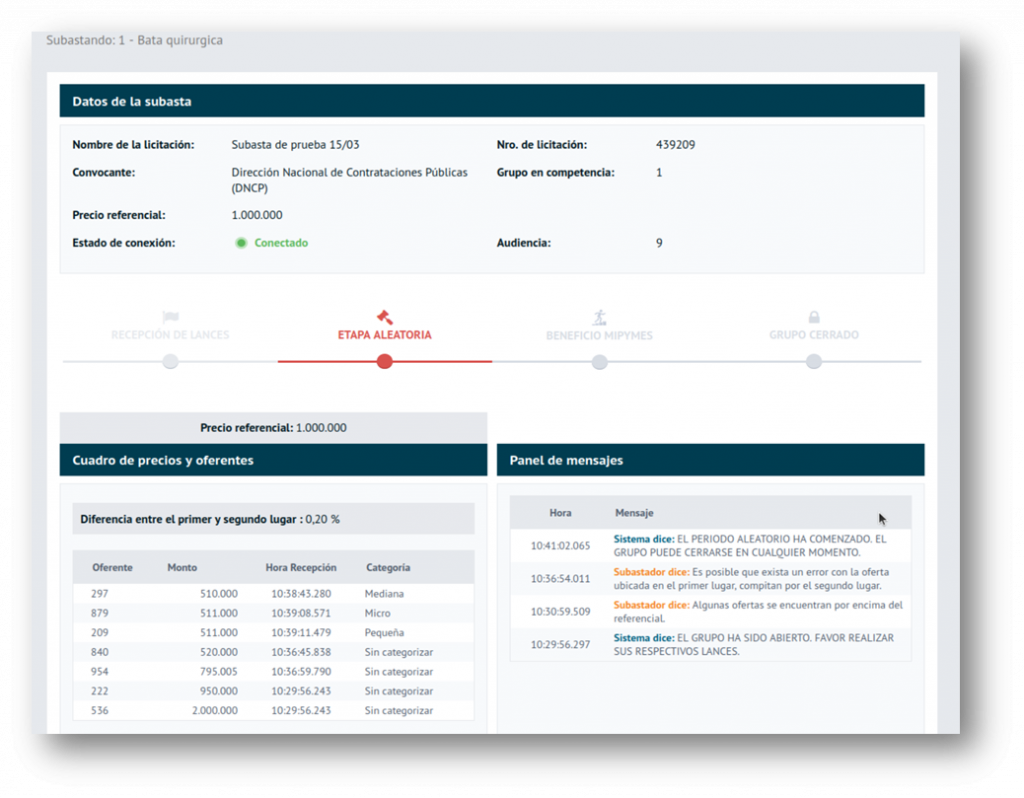1024x798 pixels.
Task: Click the 10:38:43.280 reception time
Action: point(301,594)
